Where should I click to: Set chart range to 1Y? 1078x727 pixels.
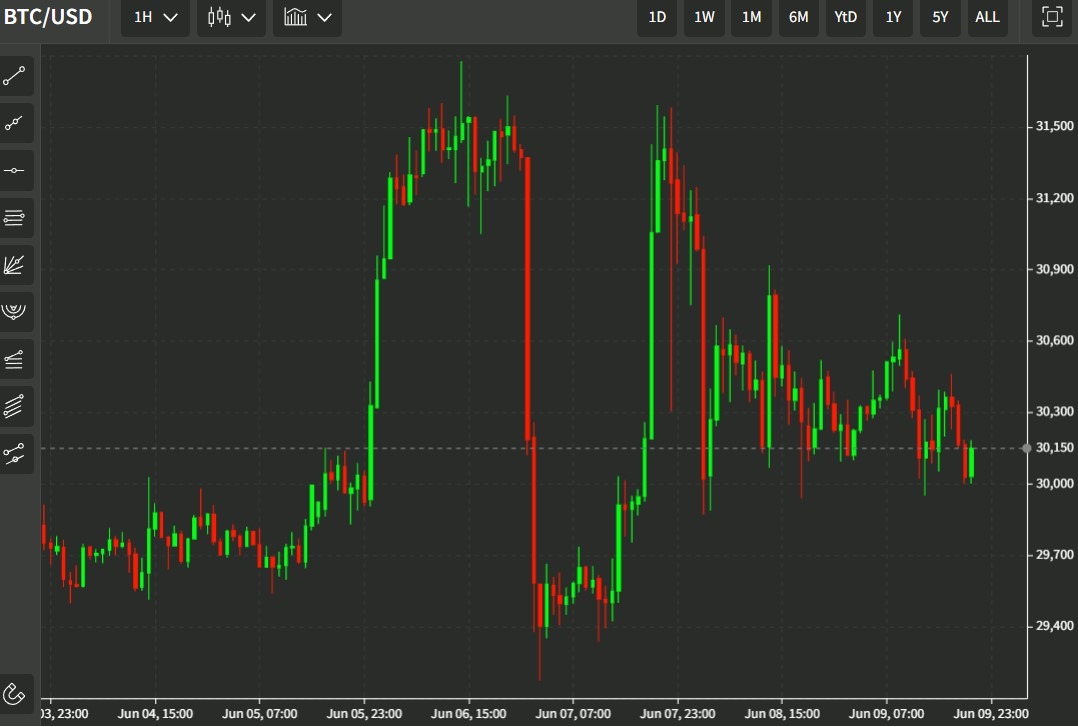(893, 17)
